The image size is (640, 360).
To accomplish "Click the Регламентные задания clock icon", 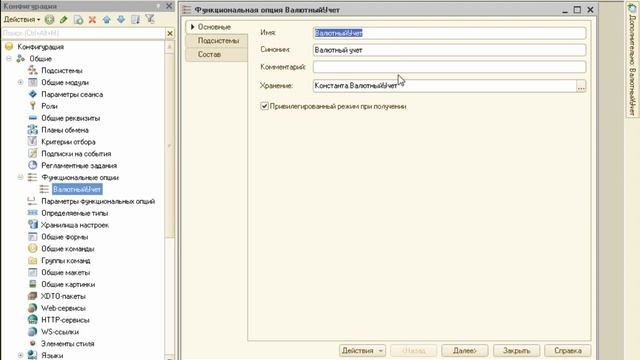I will tap(33, 165).
